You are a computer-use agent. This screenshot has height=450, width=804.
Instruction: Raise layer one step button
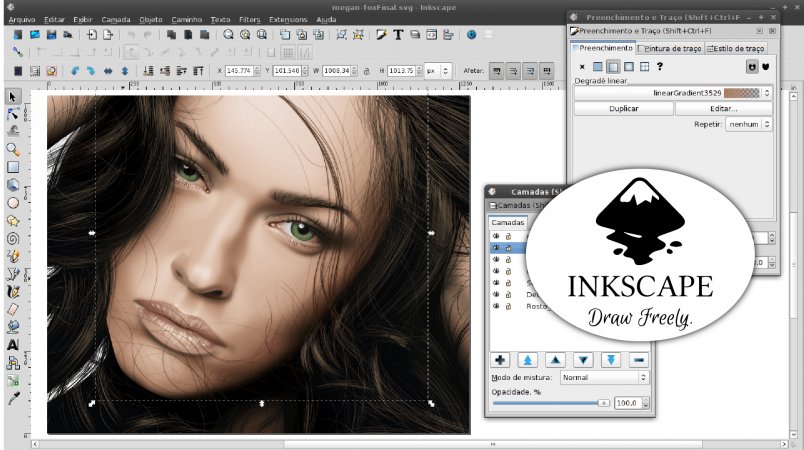point(555,360)
